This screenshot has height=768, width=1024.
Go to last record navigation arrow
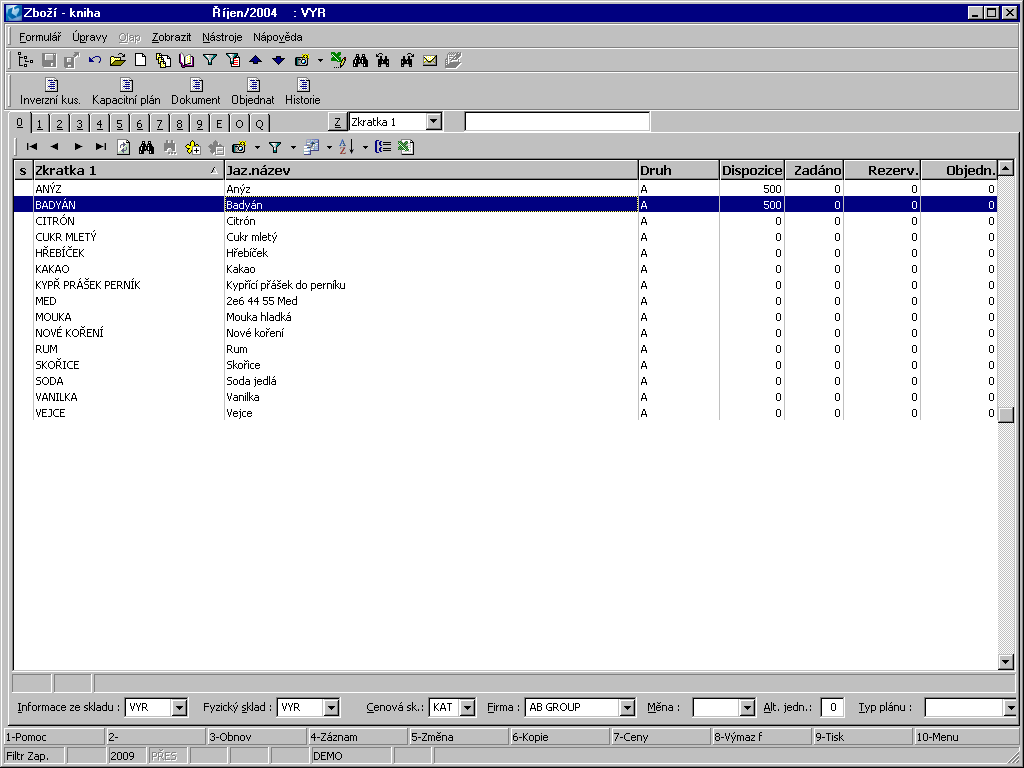tap(100, 147)
